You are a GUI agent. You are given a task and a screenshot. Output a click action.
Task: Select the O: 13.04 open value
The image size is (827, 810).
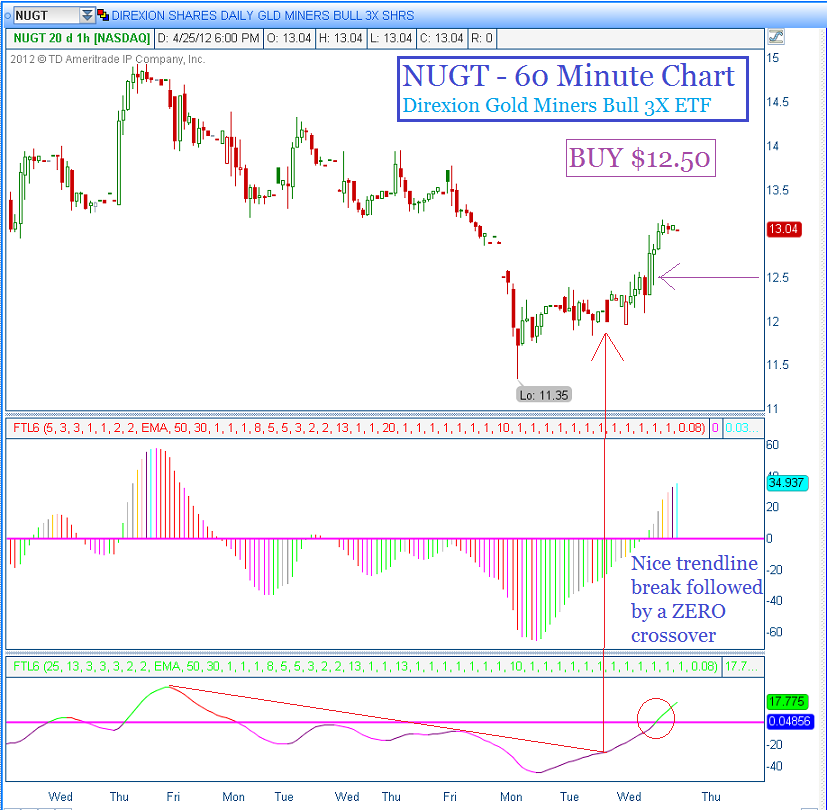[x=289, y=38]
